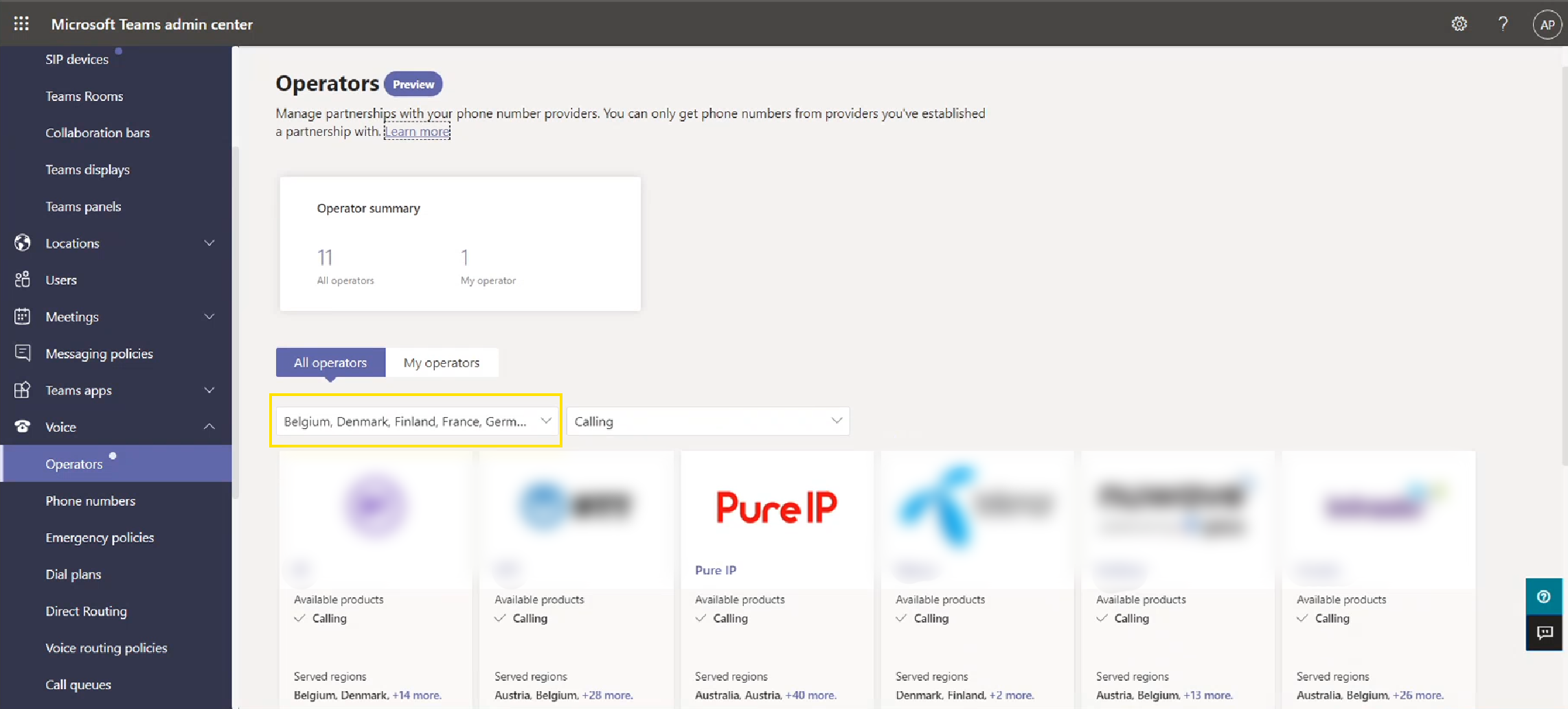Switch to the My operators tab

pyautogui.click(x=442, y=362)
